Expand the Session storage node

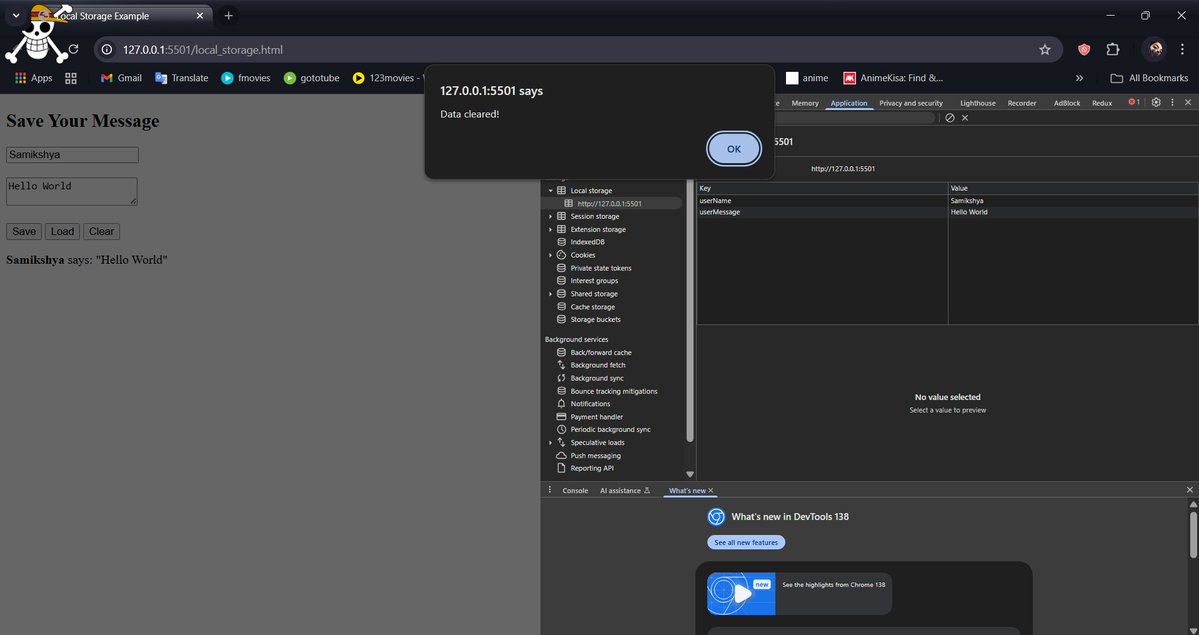click(x=551, y=217)
